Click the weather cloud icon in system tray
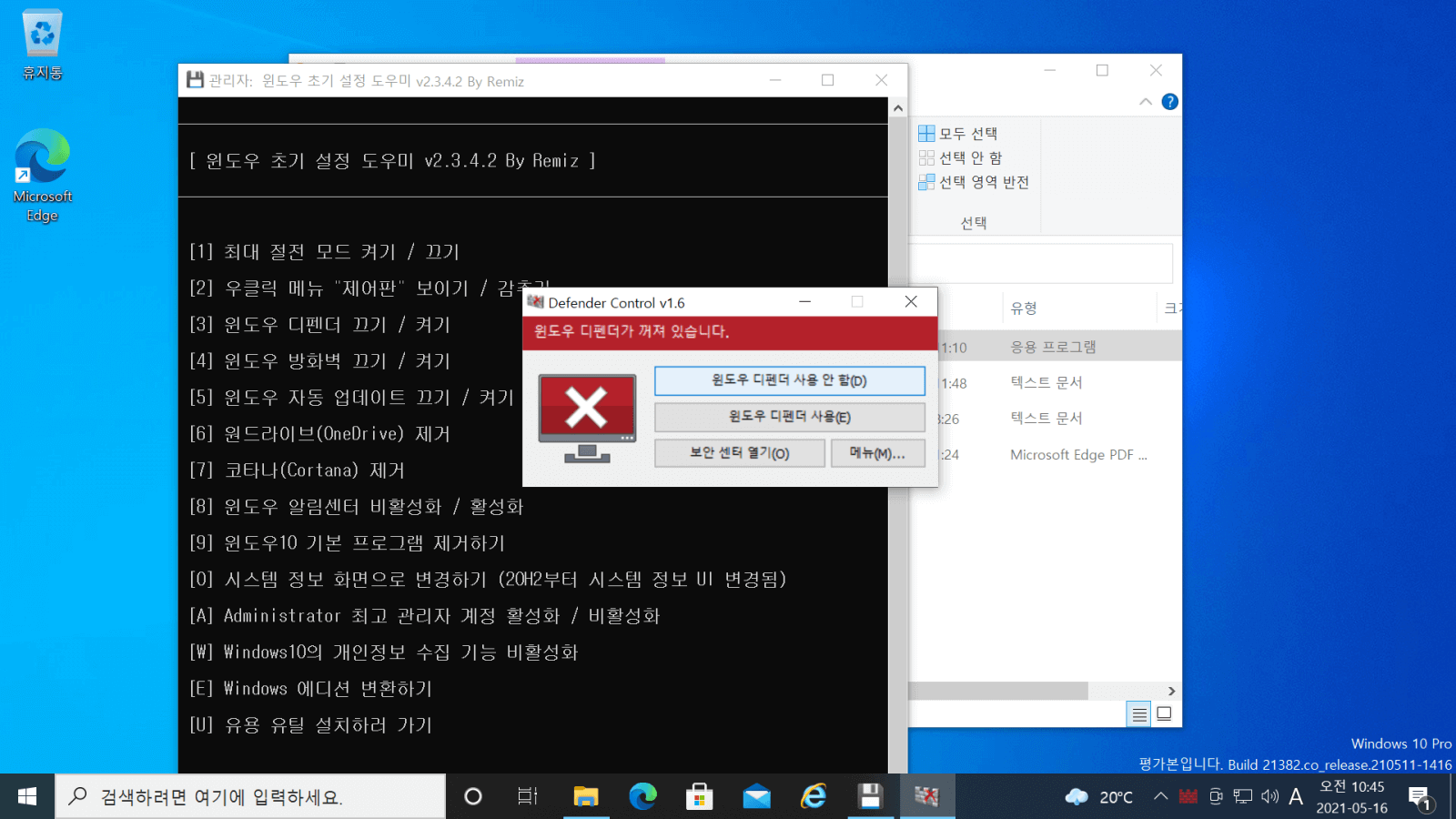1456x819 pixels. point(1077,796)
